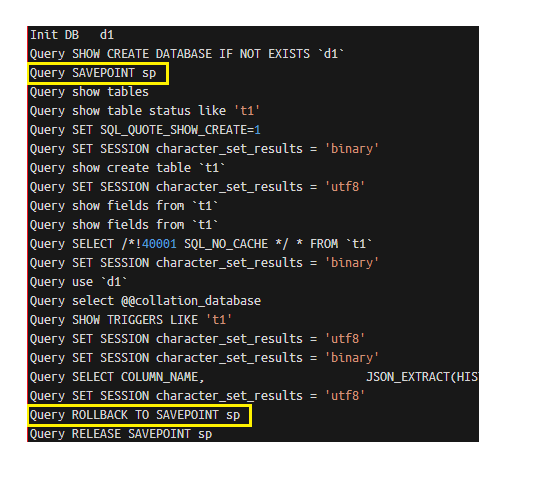Select the 'use `d1`' query line

(x=78, y=282)
